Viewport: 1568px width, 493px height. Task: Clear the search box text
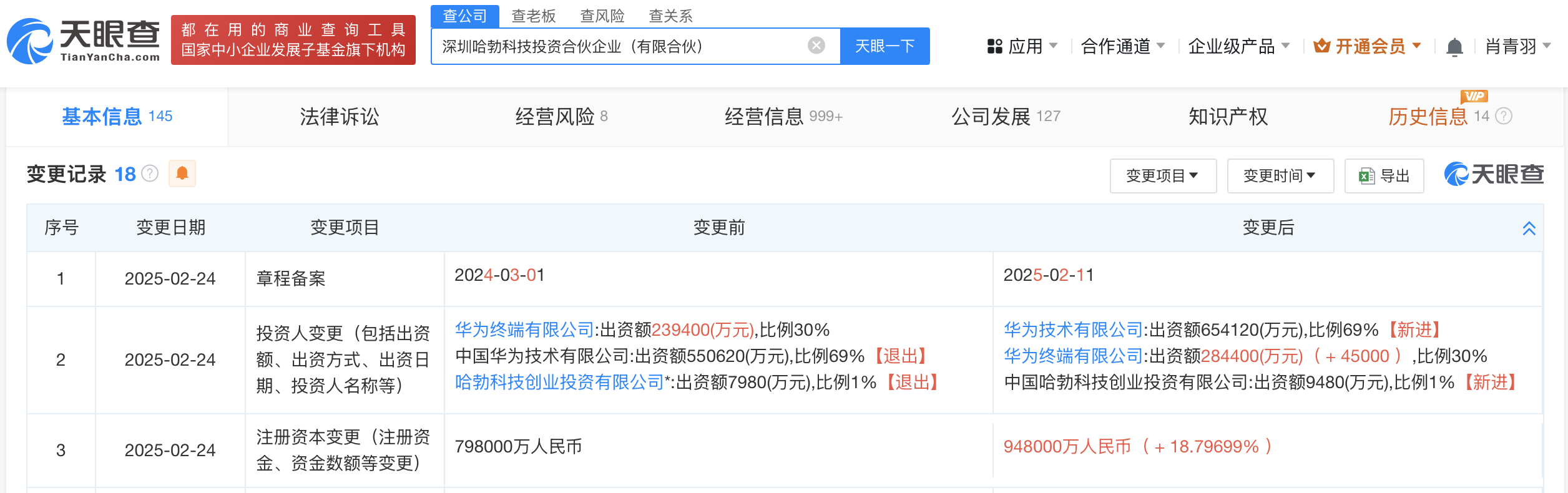click(816, 46)
